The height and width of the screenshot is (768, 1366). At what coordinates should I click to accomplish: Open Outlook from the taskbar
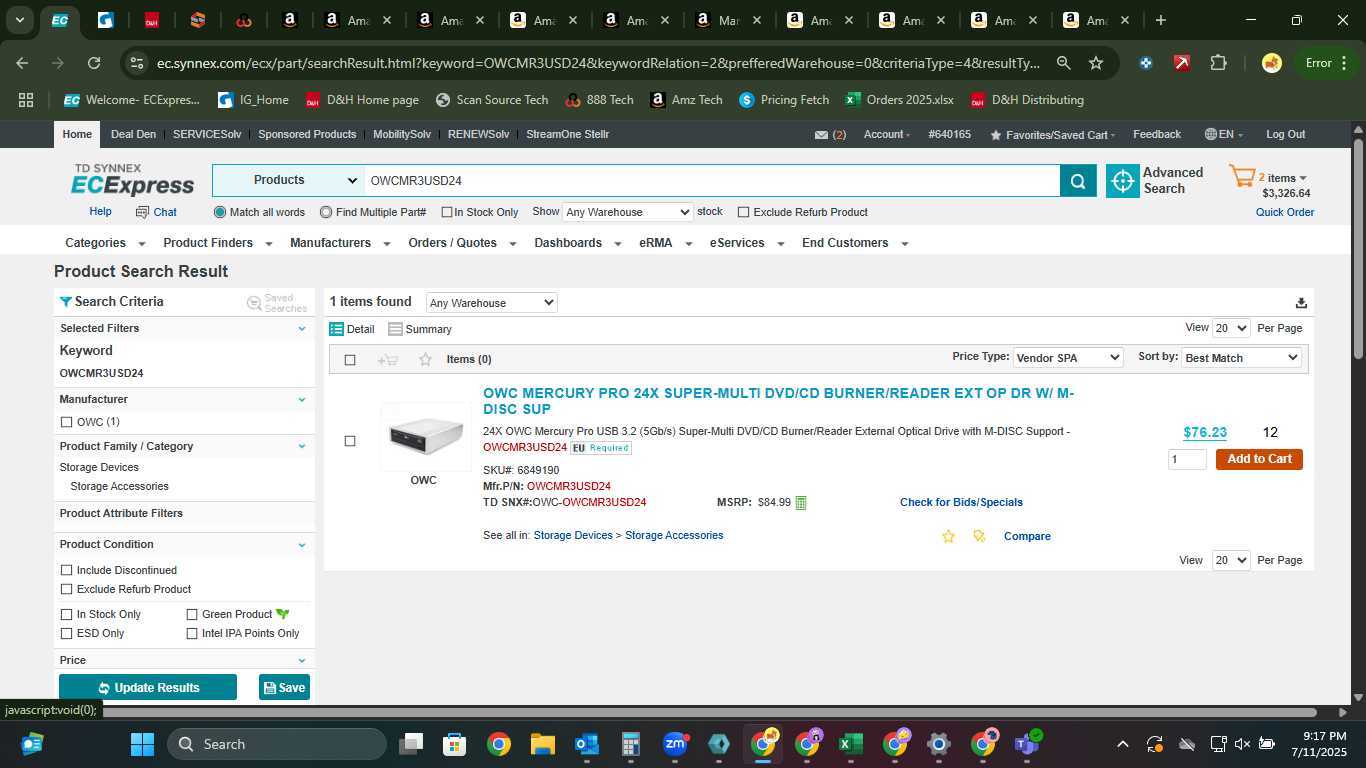click(x=587, y=744)
